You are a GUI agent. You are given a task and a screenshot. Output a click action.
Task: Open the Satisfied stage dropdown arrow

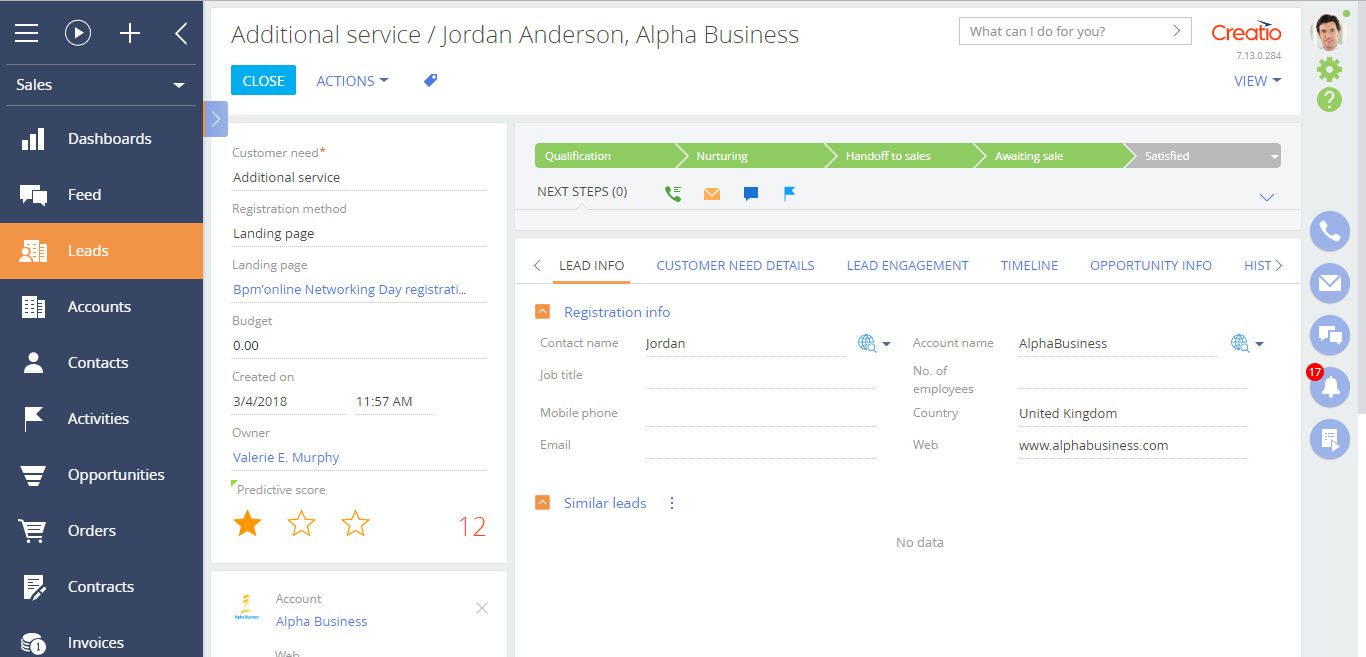(x=1274, y=157)
